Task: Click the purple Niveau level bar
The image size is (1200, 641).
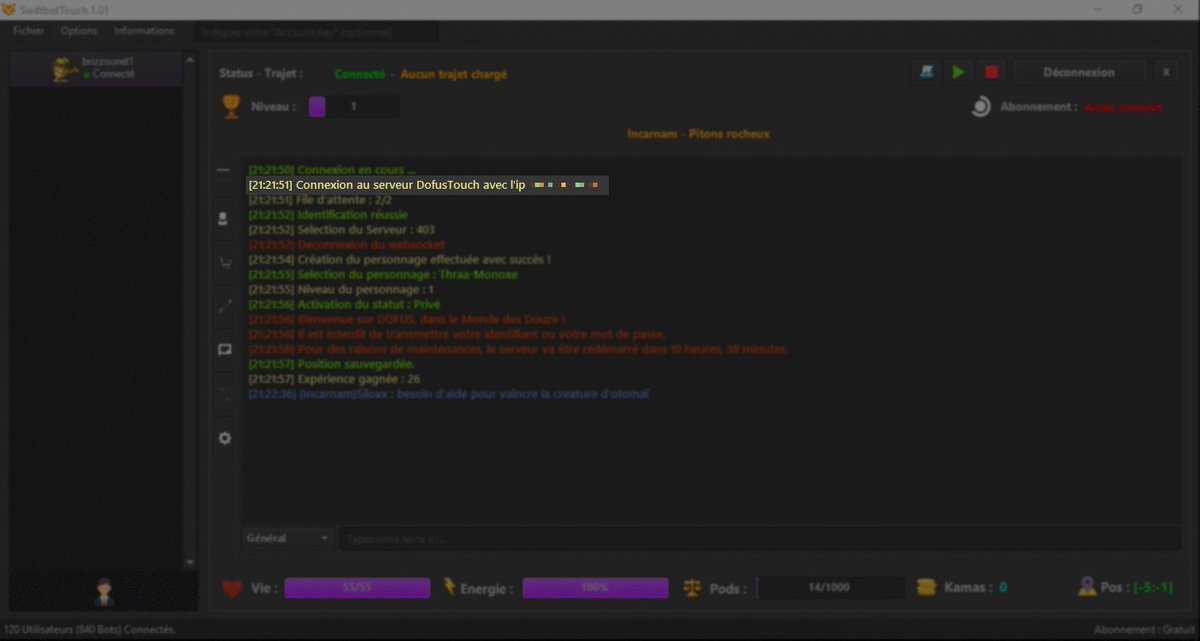Action: (x=354, y=106)
